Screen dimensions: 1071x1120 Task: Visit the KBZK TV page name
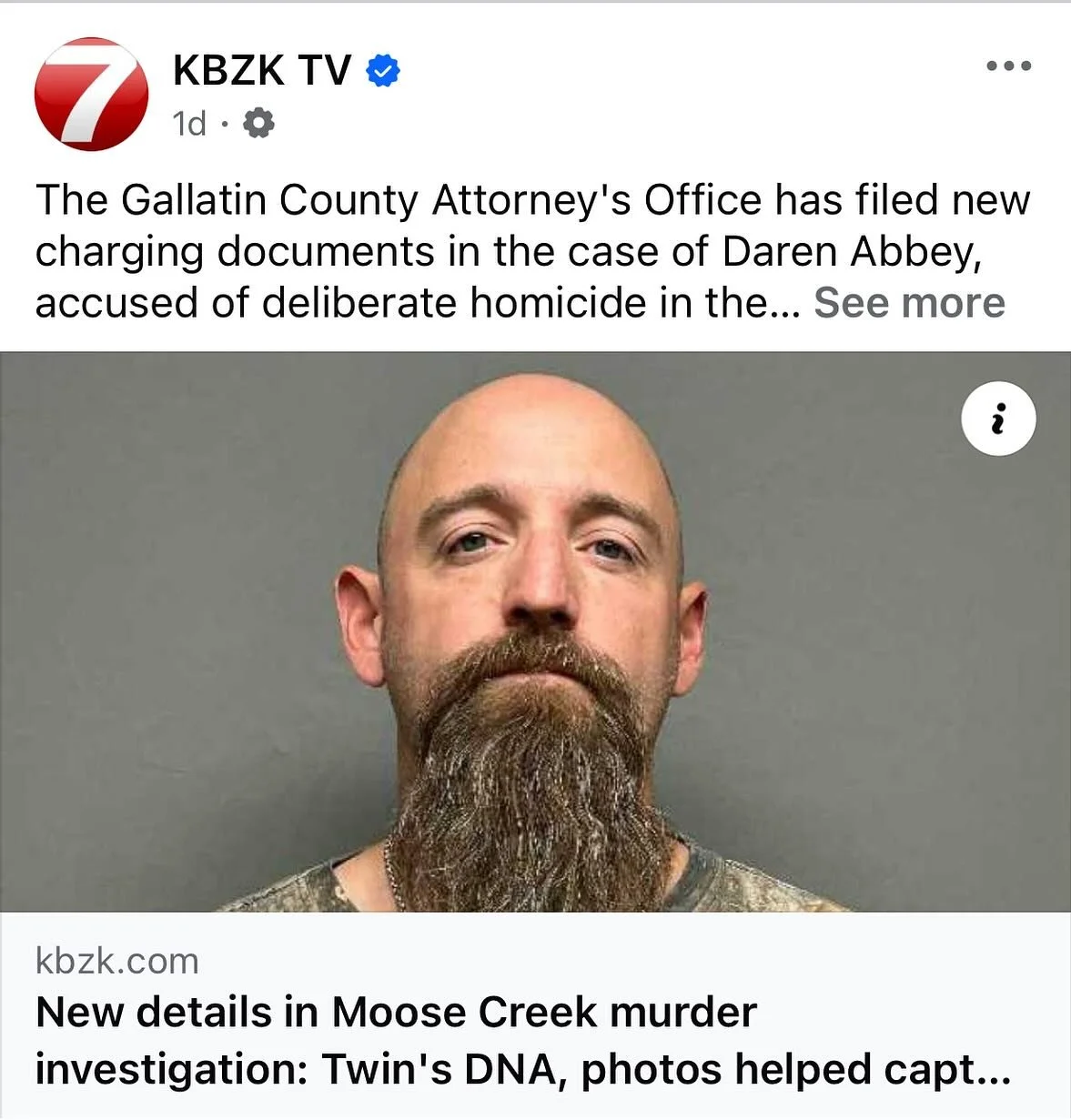click(262, 70)
